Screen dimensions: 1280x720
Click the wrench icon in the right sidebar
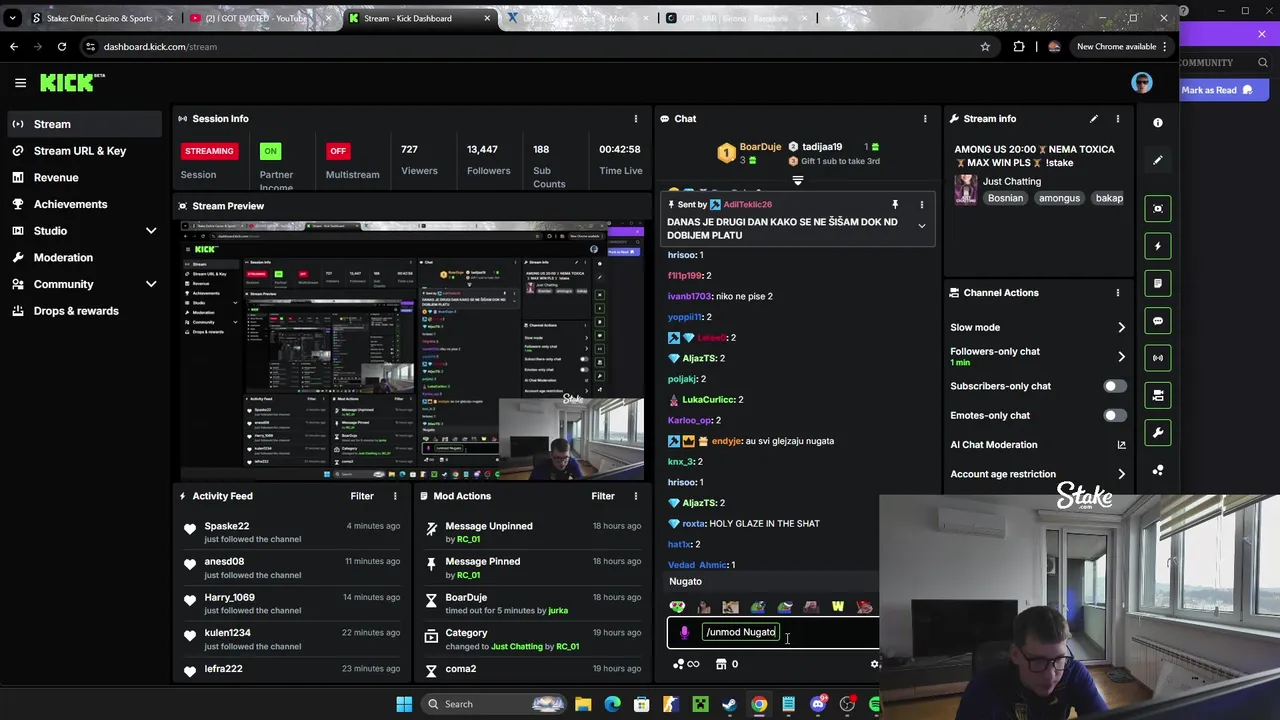1158,433
